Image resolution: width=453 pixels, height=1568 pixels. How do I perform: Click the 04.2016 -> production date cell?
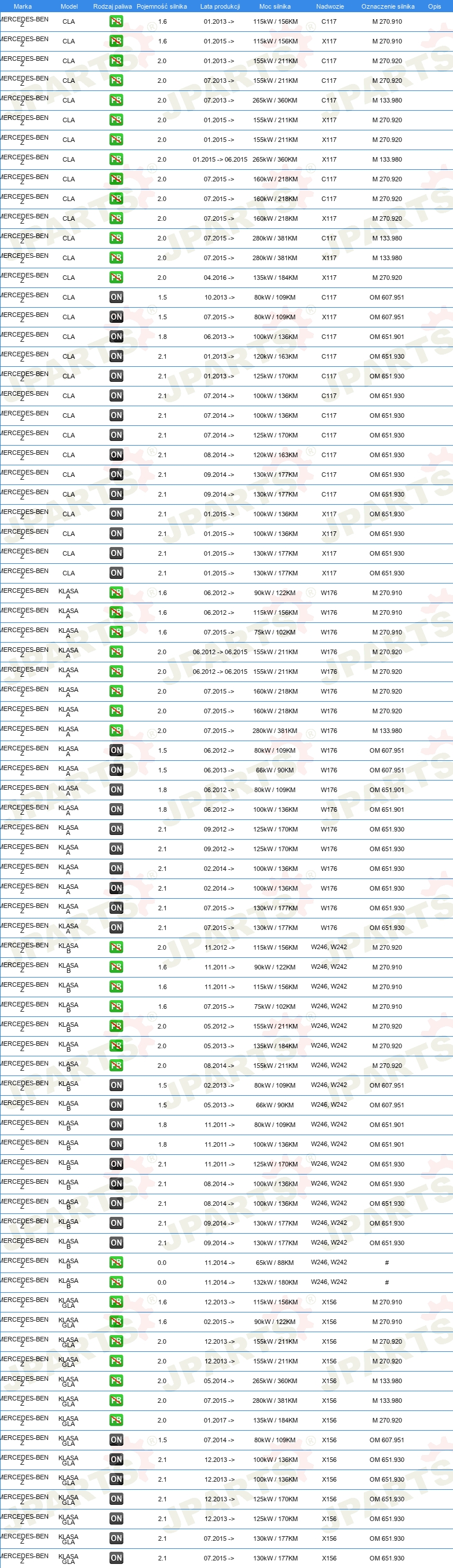[219, 278]
